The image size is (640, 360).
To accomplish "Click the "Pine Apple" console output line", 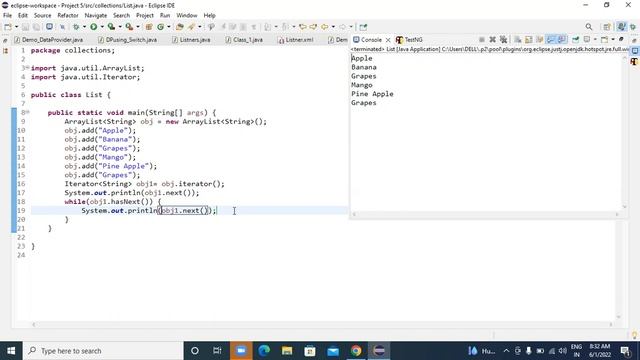I will (x=372, y=94).
